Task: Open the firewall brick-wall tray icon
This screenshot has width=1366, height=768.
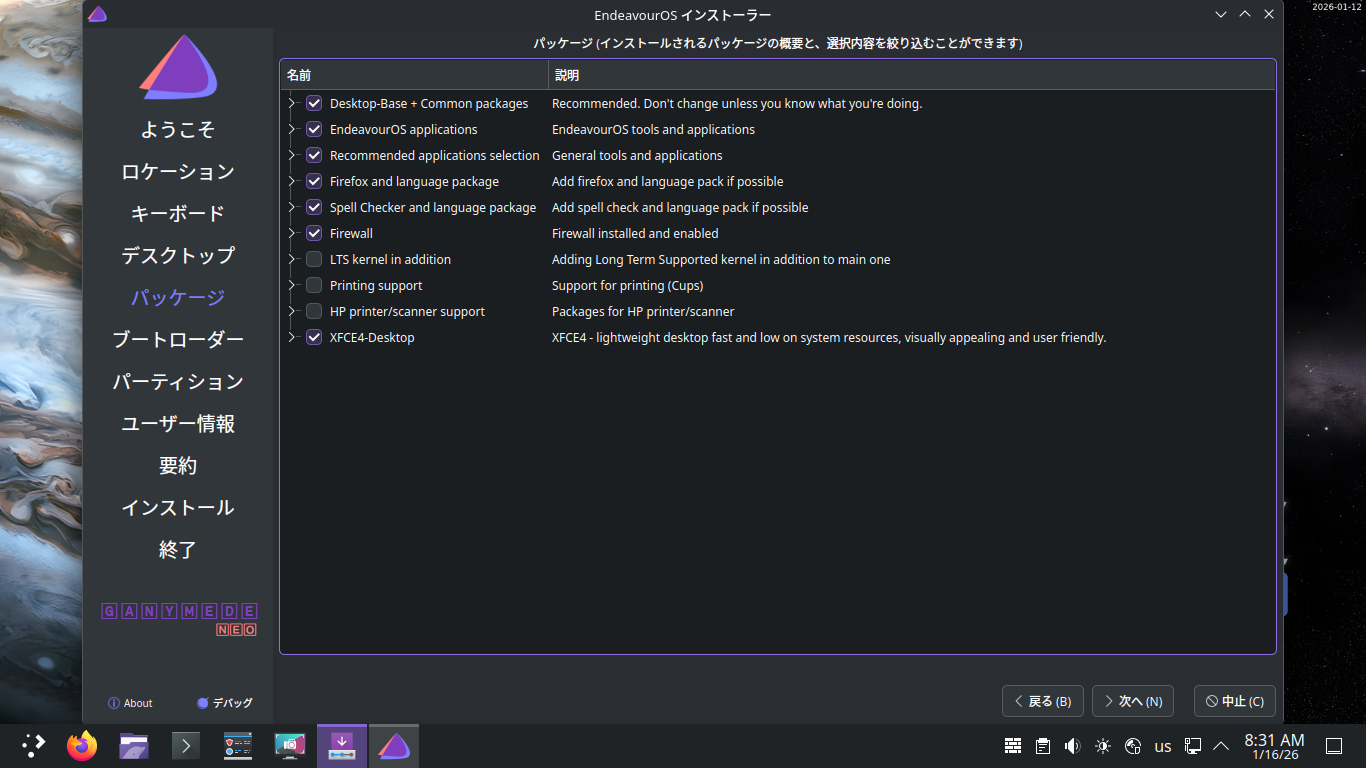Action: (1013, 746)
